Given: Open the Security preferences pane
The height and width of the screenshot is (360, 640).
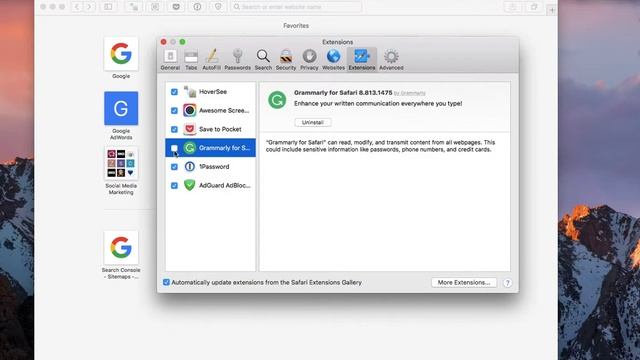Looking at the screenshot, I should pos(286,60).
